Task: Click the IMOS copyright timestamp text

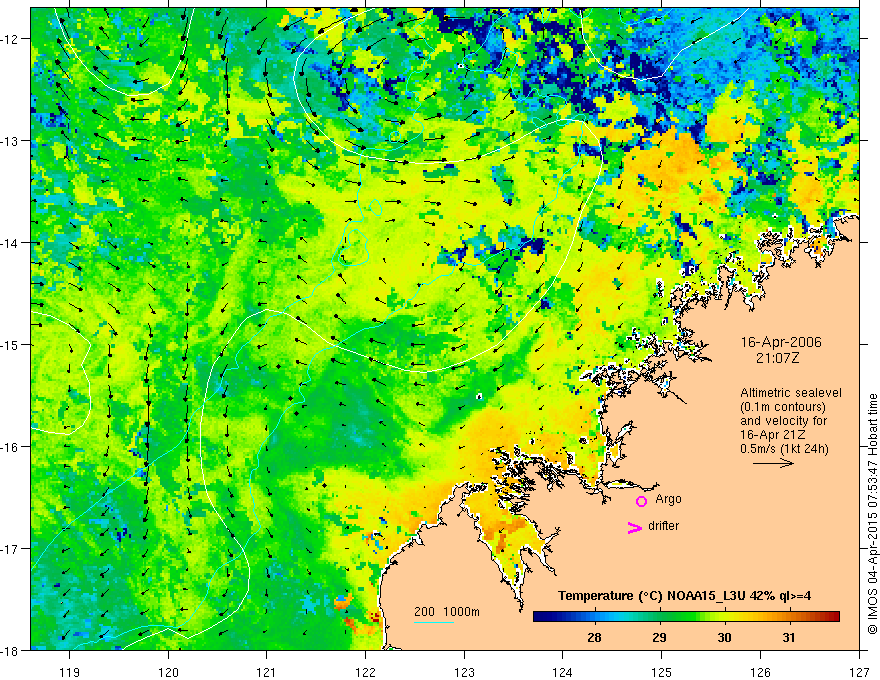Action: [x=872, y=514]
